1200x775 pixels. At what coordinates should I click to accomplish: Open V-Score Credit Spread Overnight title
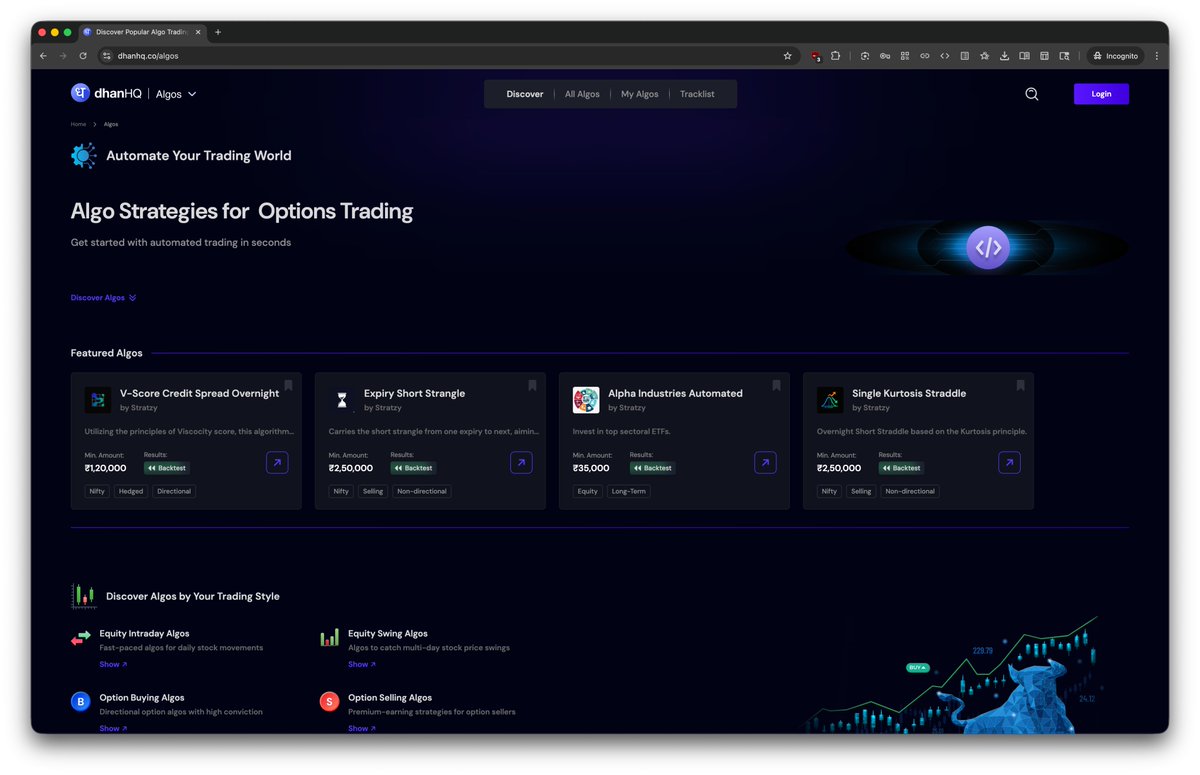click(x=199, y=393)
